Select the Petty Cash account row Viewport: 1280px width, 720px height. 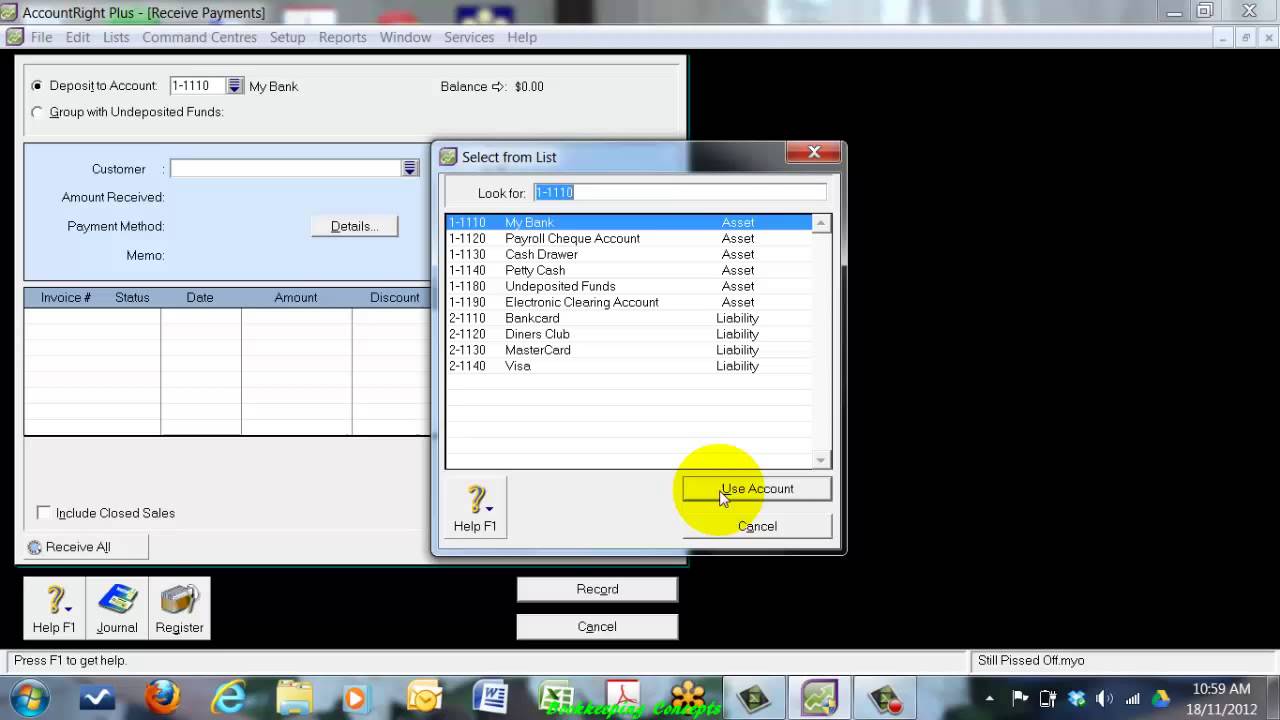tap(629, 270)
